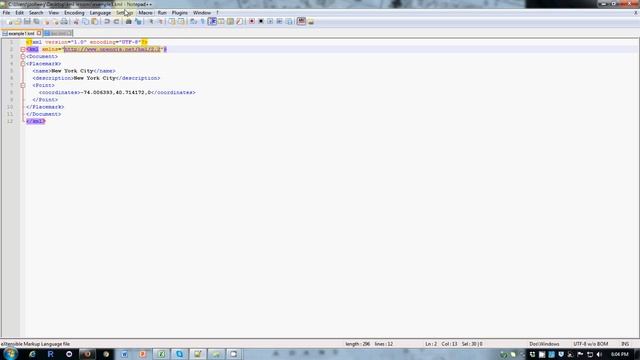Open the Language menu

point(100,13)
